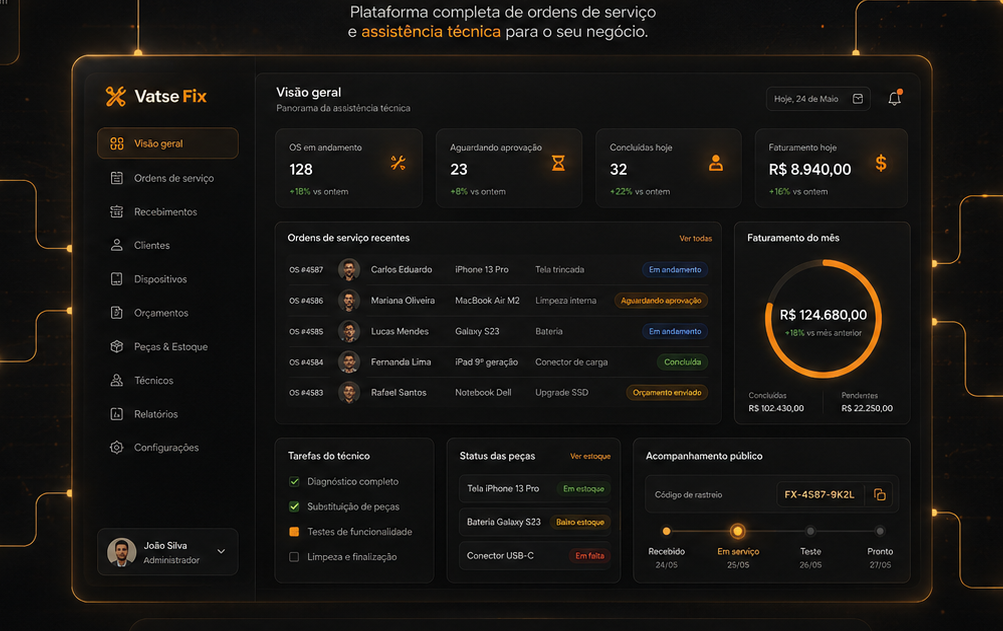This screenshot has height=631, width=1003.
Task: Click João Silva's profile photo
Action: [122, 552]
